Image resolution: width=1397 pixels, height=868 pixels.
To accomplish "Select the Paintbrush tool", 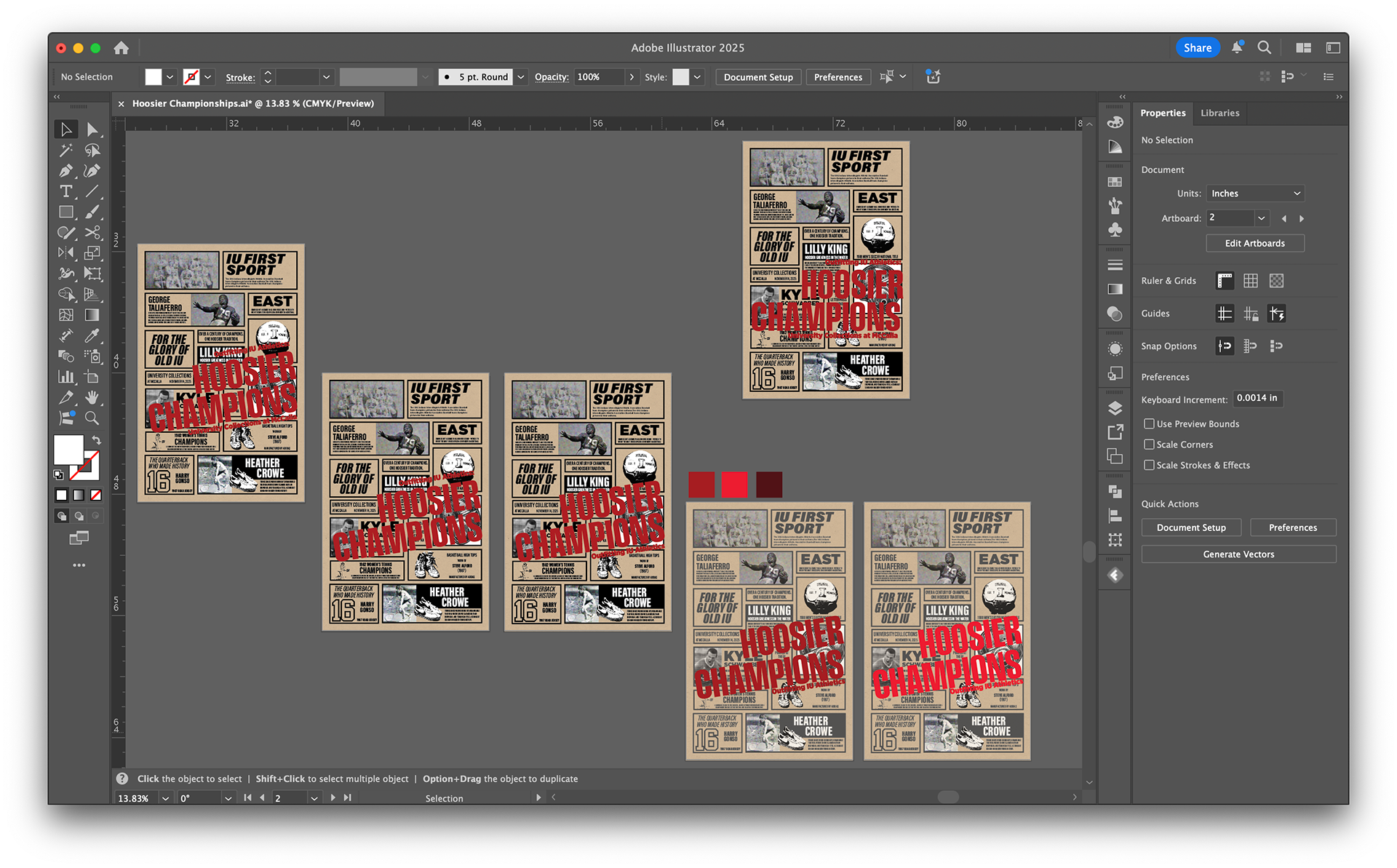I will tap(92, 212).
